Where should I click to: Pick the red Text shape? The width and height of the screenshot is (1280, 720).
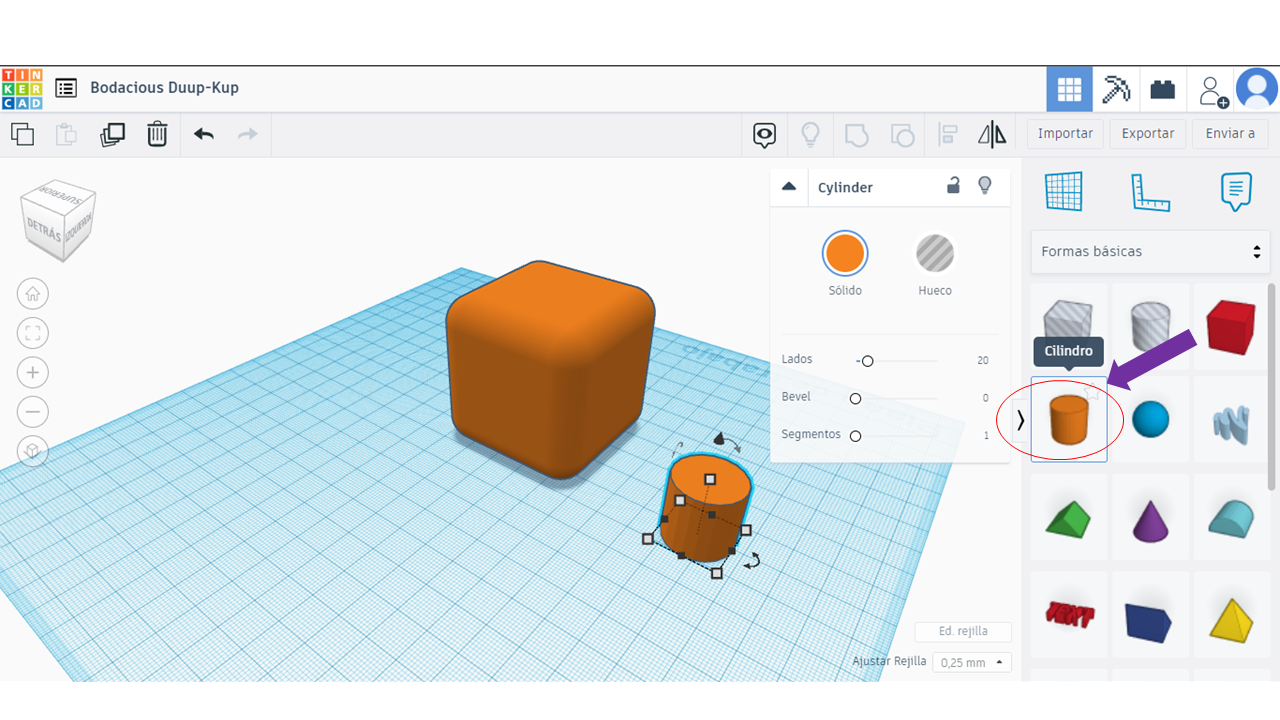tap(1069, 615)
